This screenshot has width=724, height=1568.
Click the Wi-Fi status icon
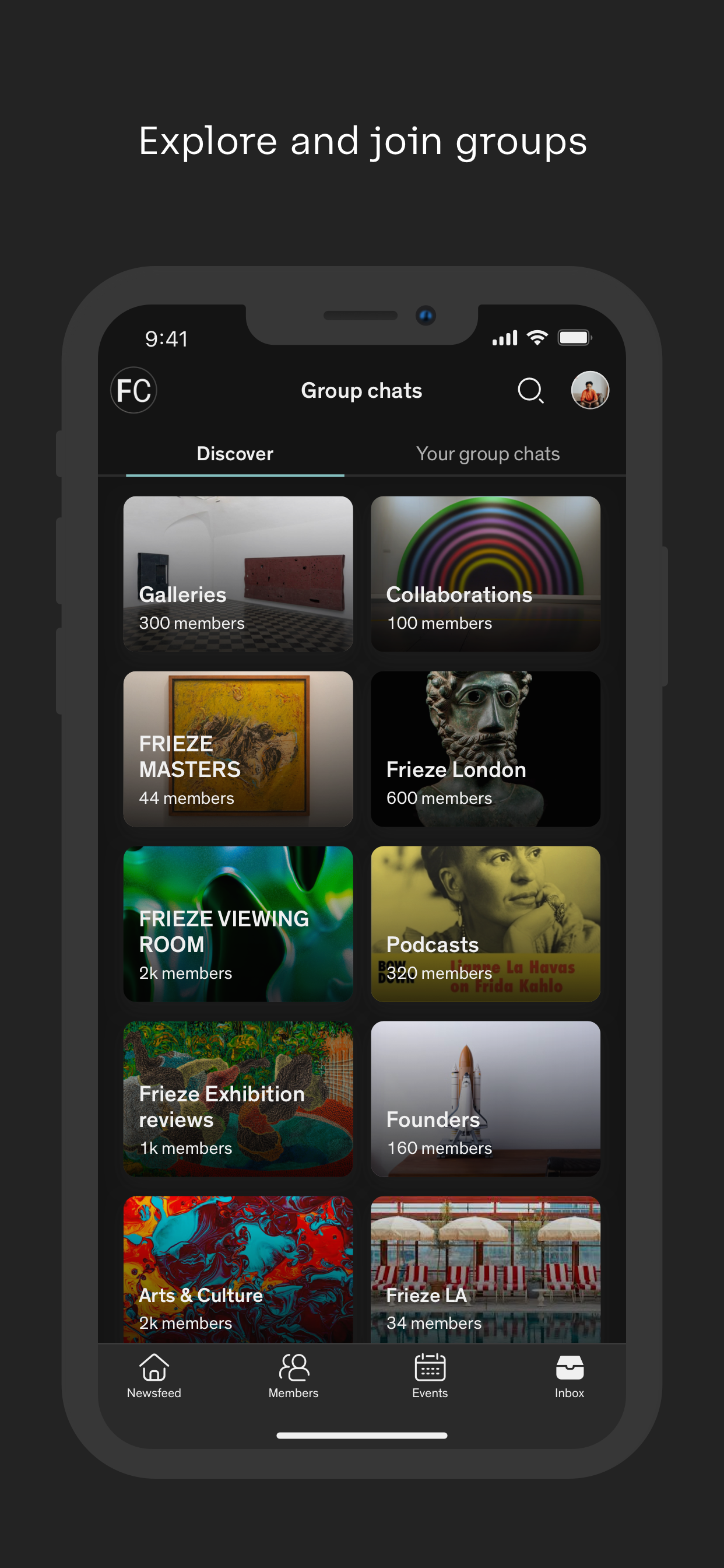[x=537, y=338]
